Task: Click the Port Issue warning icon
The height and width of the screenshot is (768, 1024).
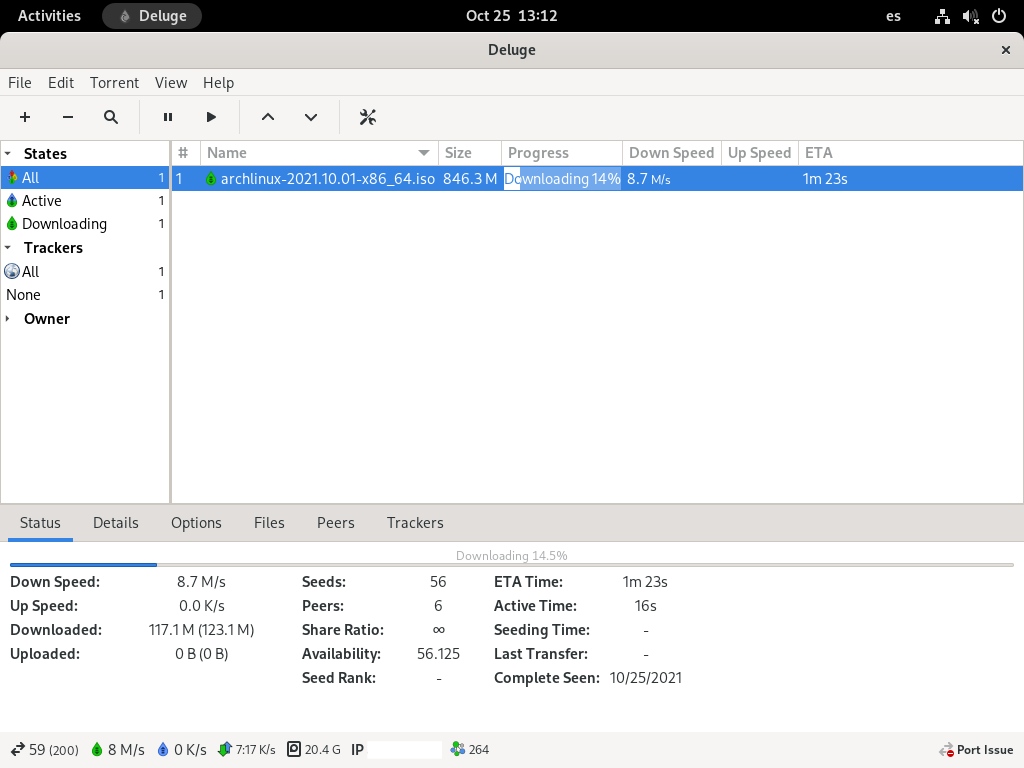Action: (946, 750)
